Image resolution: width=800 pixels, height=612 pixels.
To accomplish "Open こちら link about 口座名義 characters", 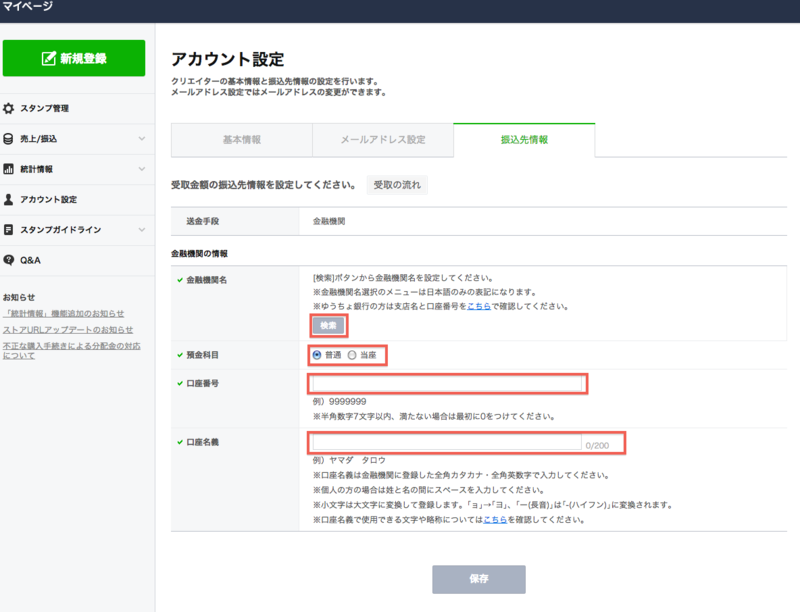I will coord(495,520).
